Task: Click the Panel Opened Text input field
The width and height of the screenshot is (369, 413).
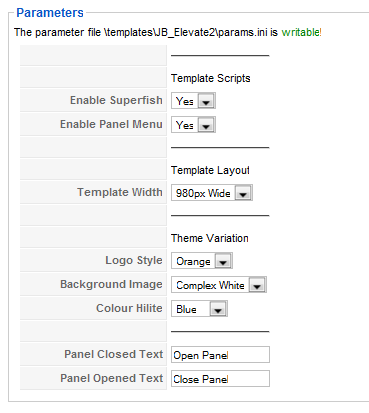Action: click(x=220, y=379)
